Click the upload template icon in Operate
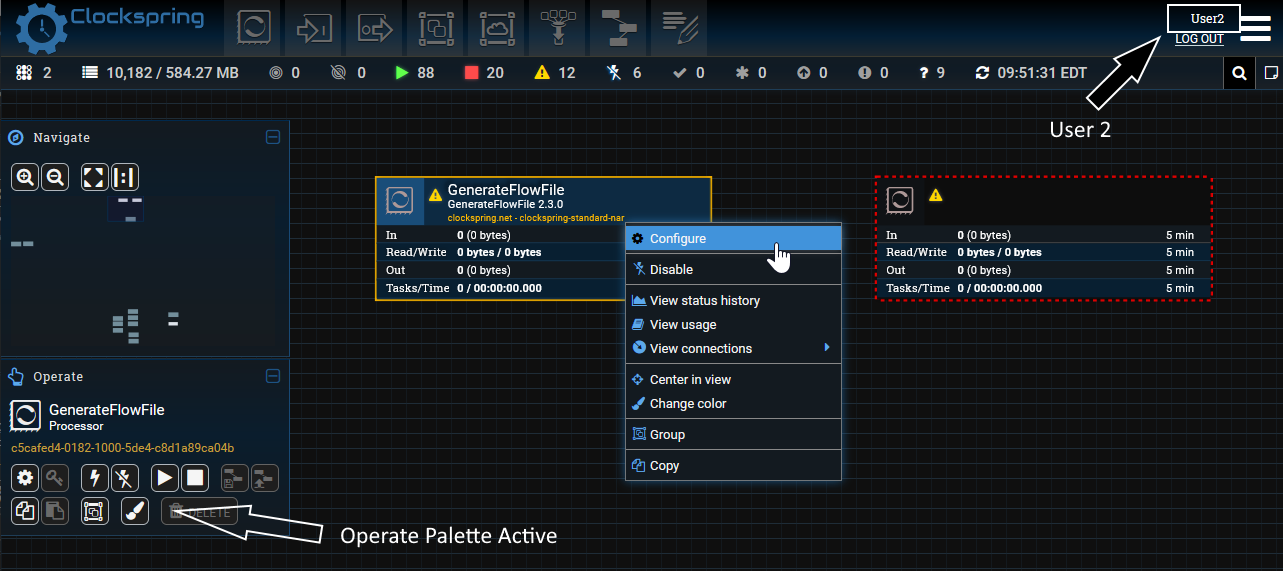The height and width of the screenshot is (571, 1283). [x=265, y=478]
